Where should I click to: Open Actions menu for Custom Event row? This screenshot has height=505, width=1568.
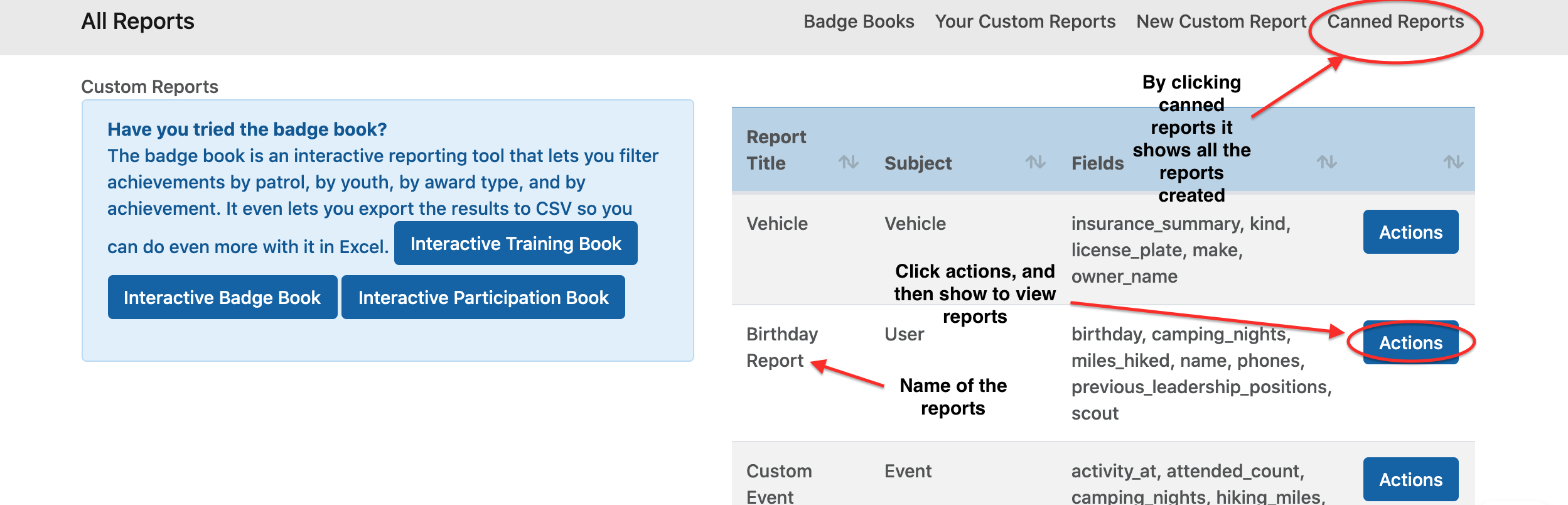tap(1410, 480)
